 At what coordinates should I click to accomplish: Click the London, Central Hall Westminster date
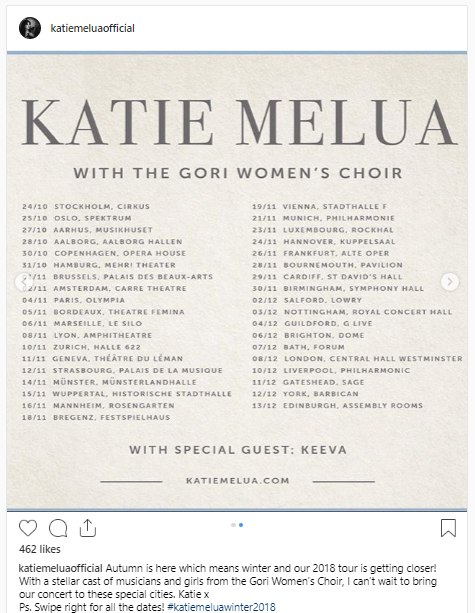pos(357,358)
